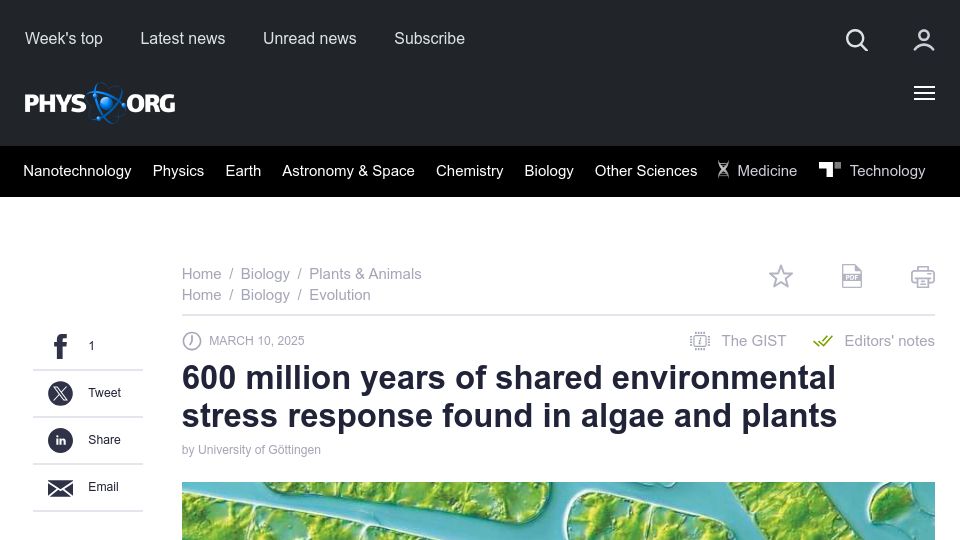Open the Earth section

tap(243, 171)
